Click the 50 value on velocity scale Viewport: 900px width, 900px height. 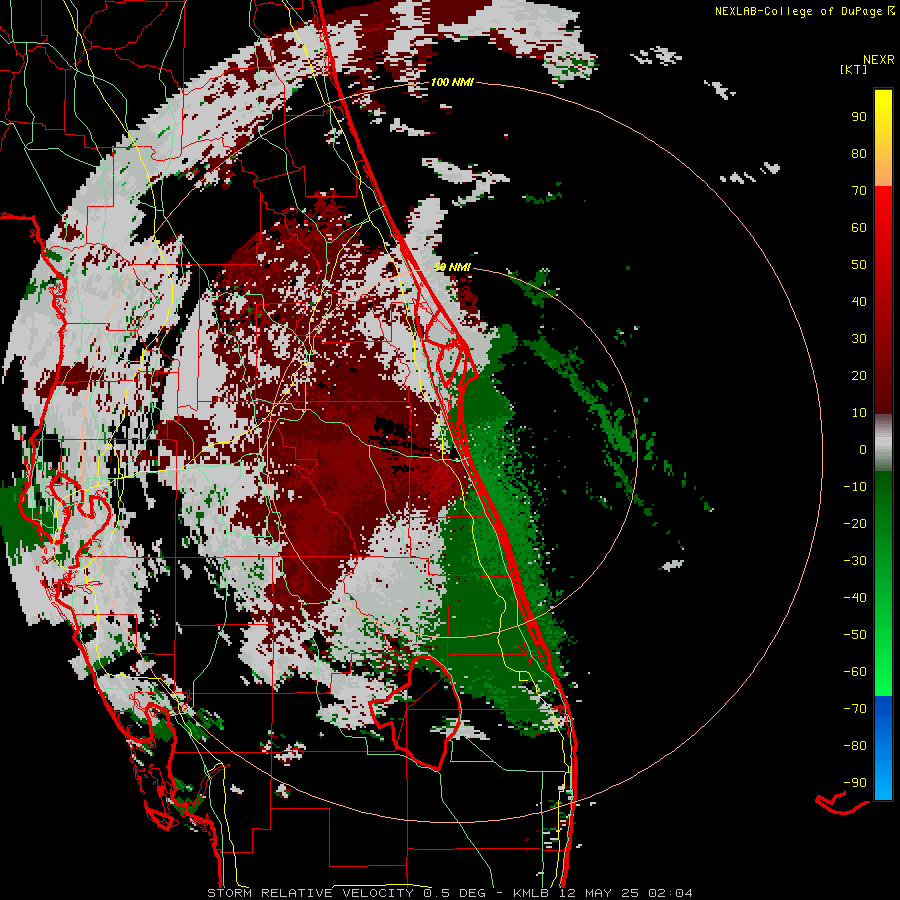(859, 265)
